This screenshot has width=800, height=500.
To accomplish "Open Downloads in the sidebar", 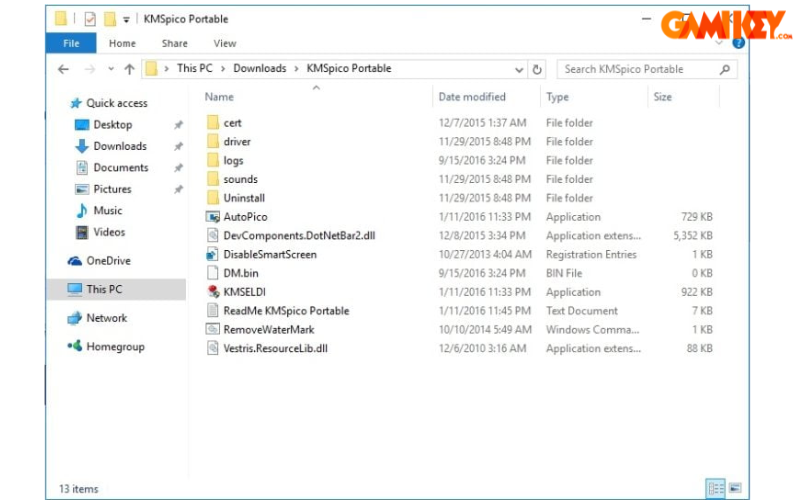I will pyautogui.click(x=120, y=146).
